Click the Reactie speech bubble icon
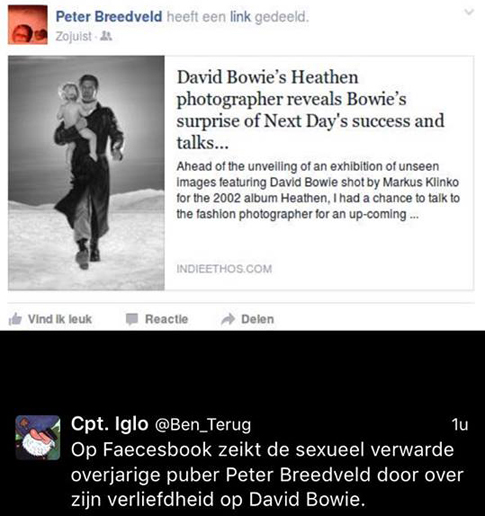The width and height of the screenshot is (485, 516). (132, 319)
